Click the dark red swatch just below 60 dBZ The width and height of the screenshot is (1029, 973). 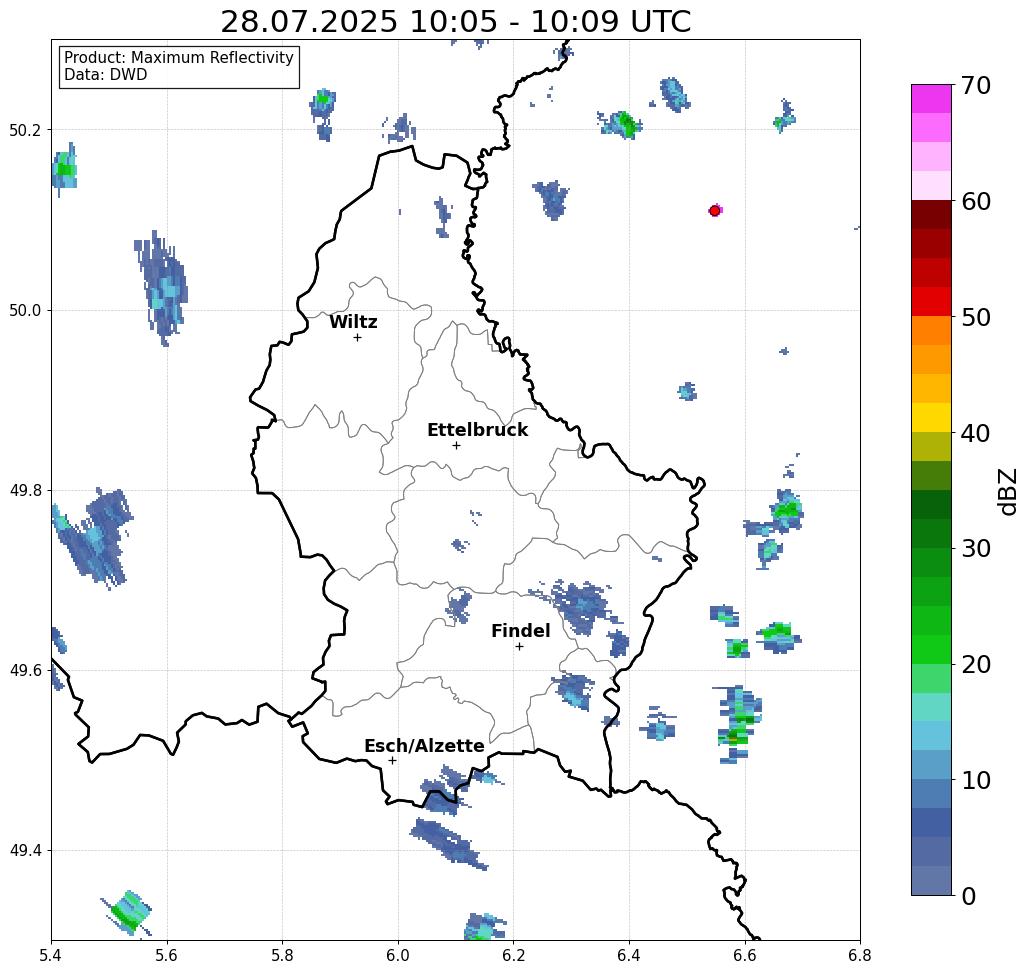pyautogui.click(x=931, y=215)
